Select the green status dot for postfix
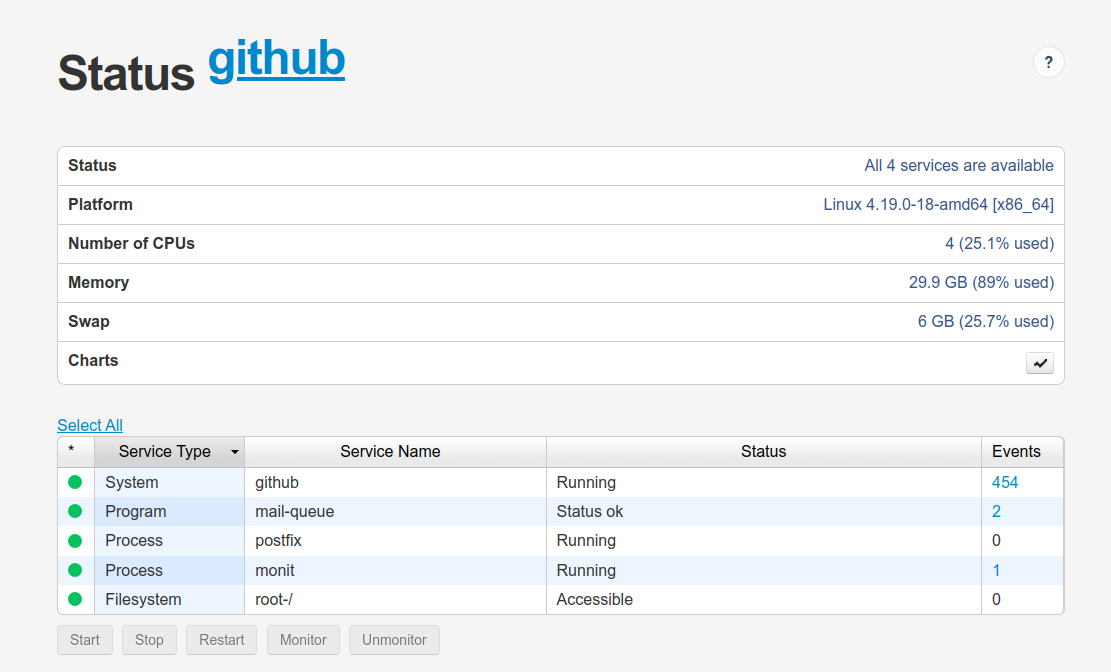 tap(75, 541)
